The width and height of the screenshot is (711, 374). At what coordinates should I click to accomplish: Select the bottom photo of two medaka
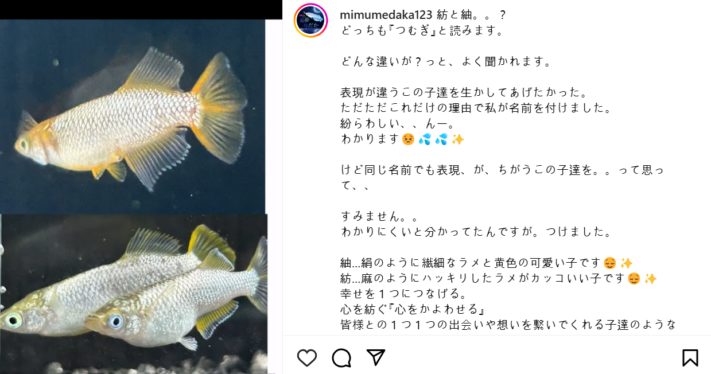134,294
